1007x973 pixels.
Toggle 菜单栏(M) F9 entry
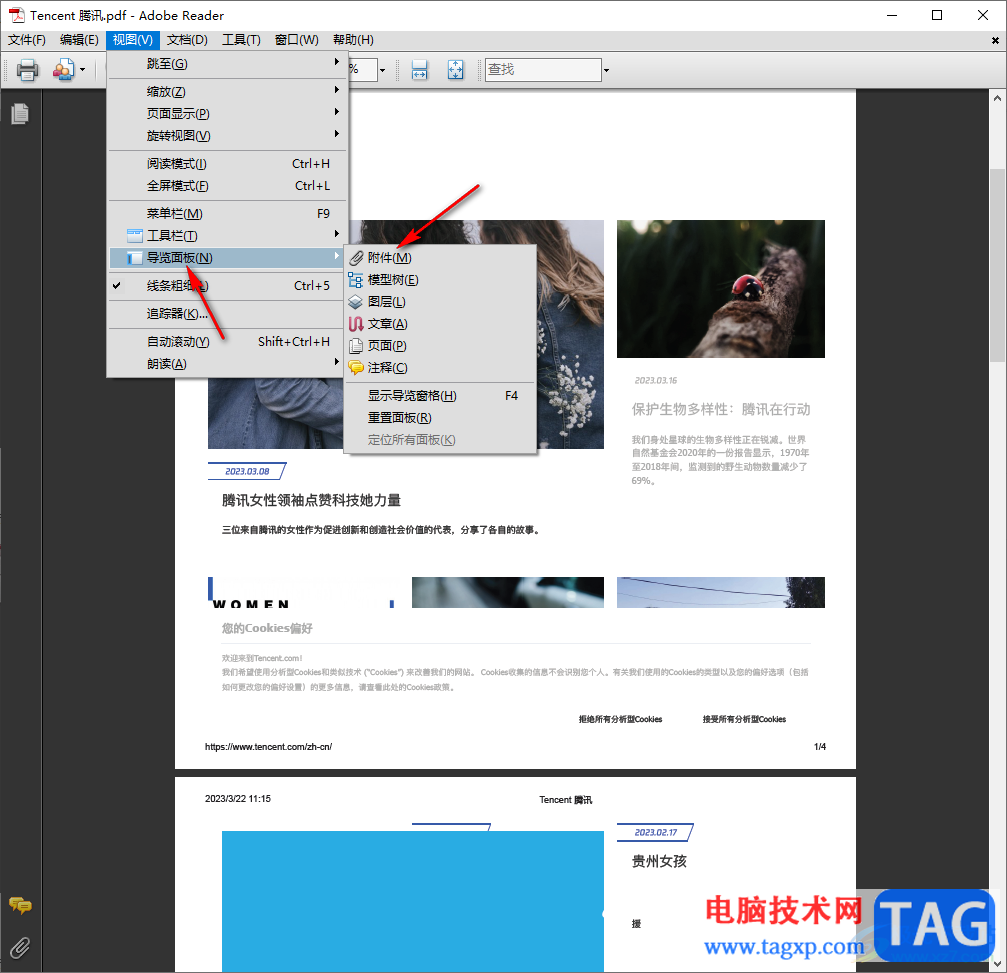[x=228, y=214]
